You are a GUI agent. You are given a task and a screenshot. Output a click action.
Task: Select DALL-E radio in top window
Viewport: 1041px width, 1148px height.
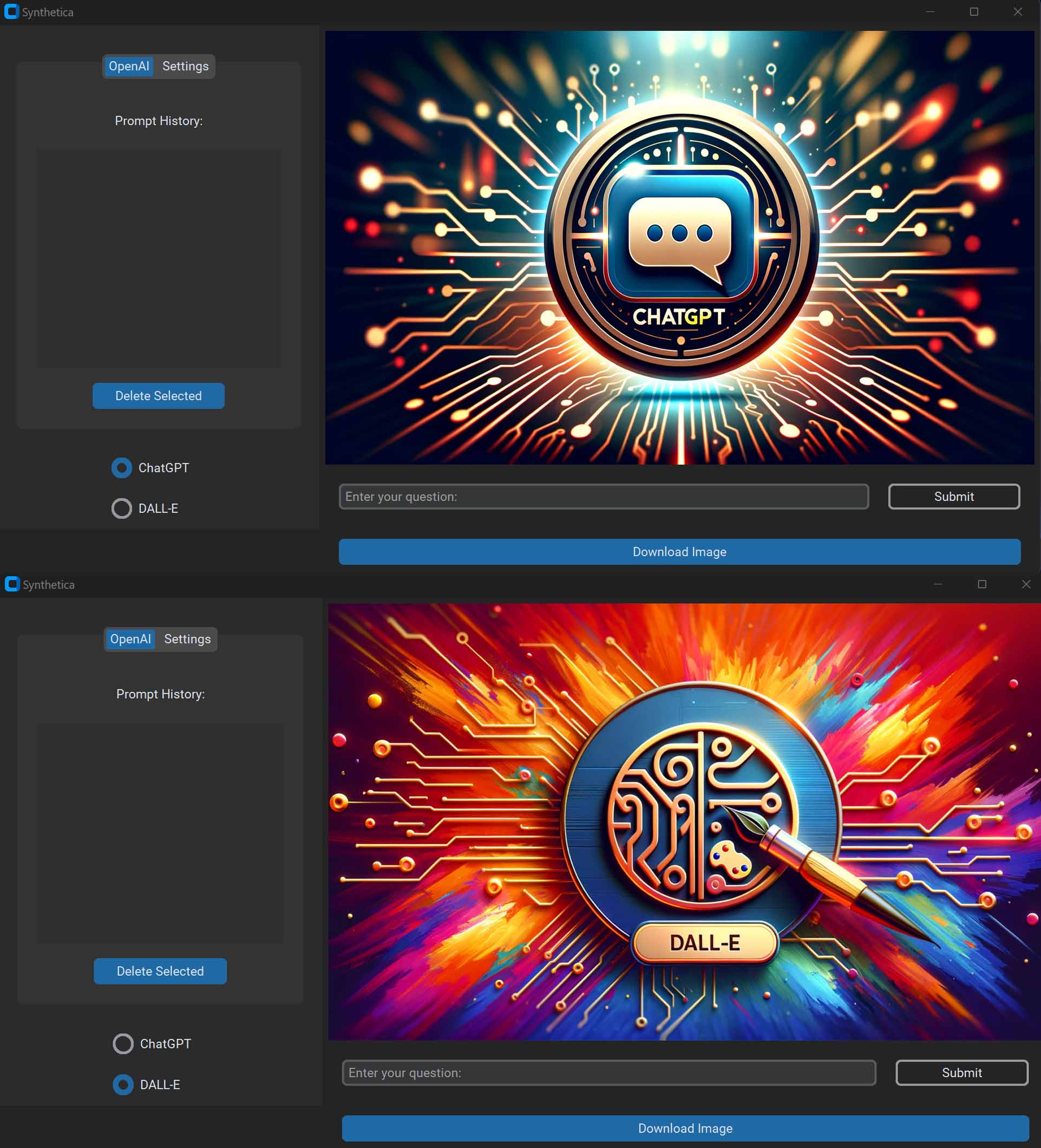tap(121, 508)
